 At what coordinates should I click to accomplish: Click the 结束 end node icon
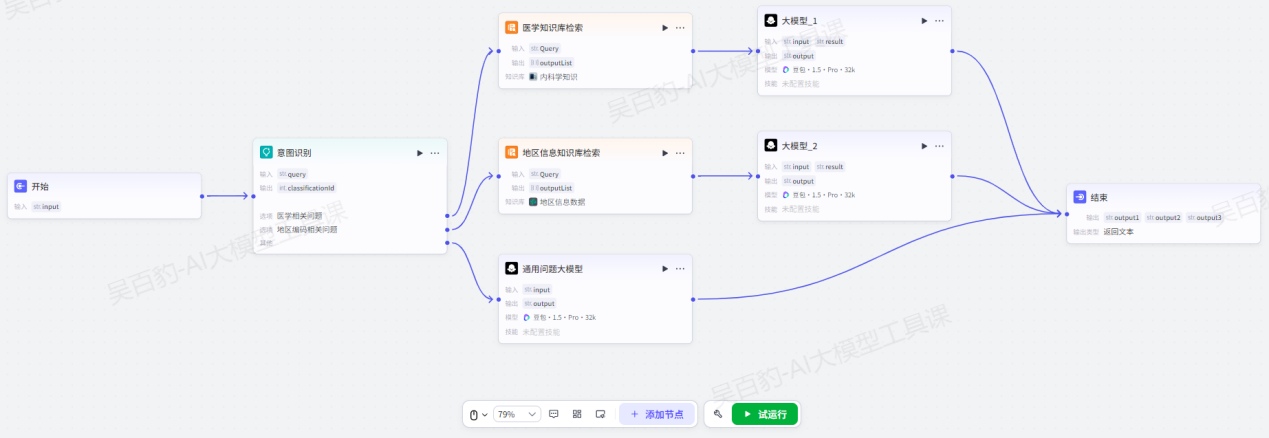[1079, 197]
